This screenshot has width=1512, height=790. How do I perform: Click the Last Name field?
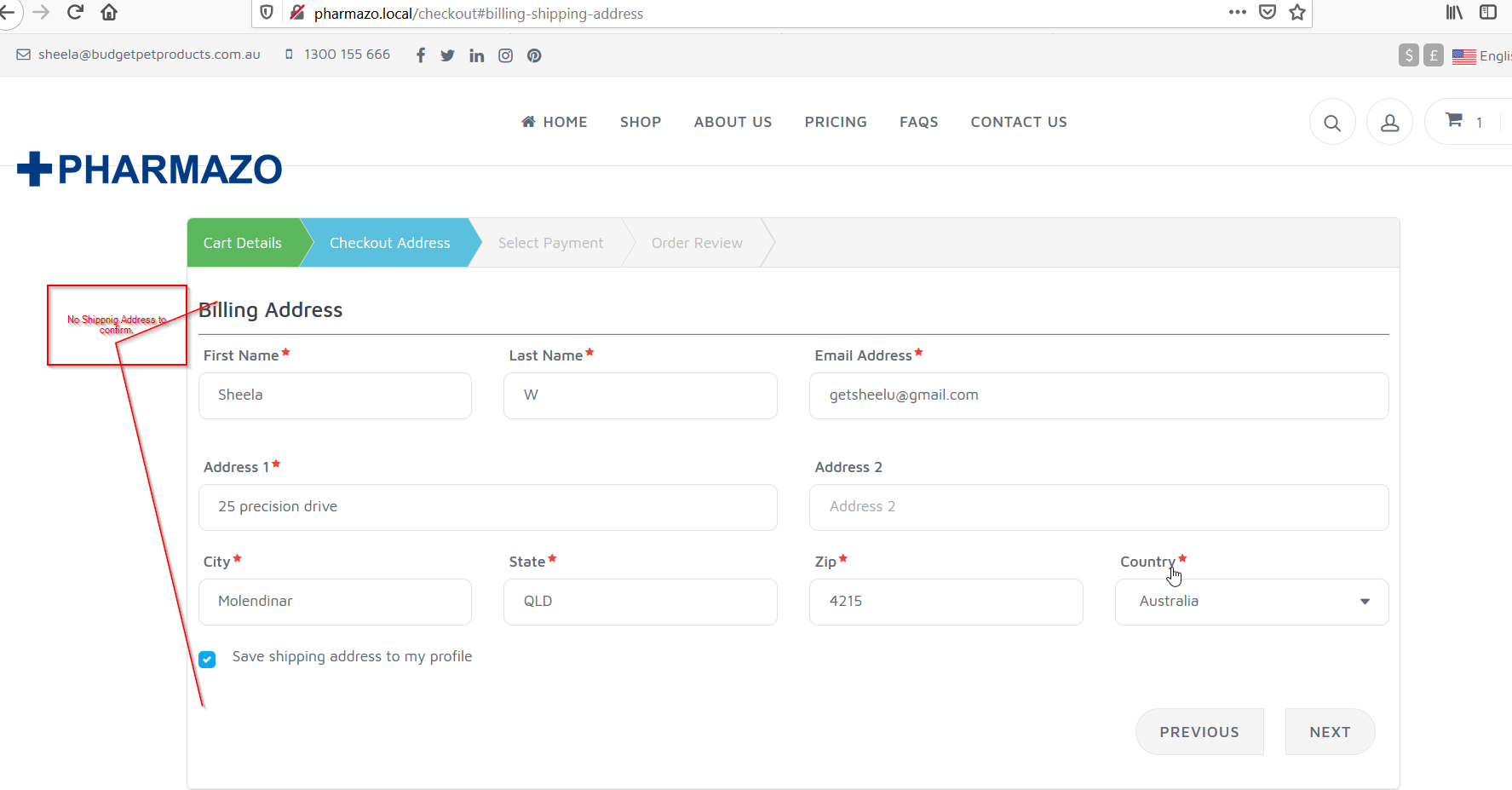click(x=641, y=395)
